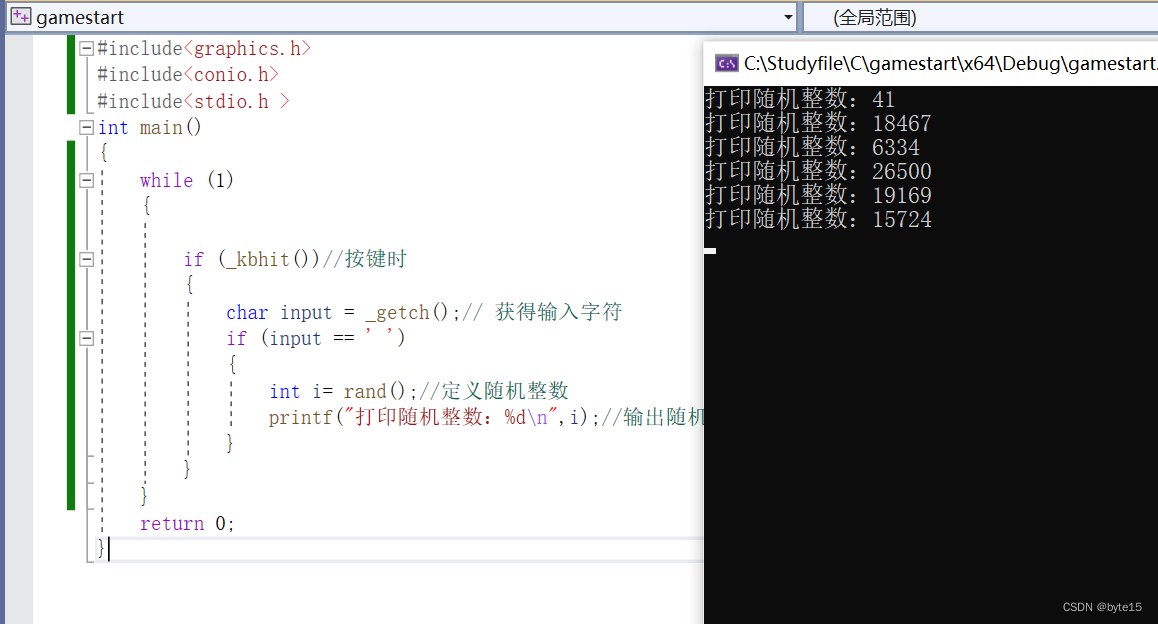Click the #include<conio.h> line
The image size is (1158, 624).
188,75
